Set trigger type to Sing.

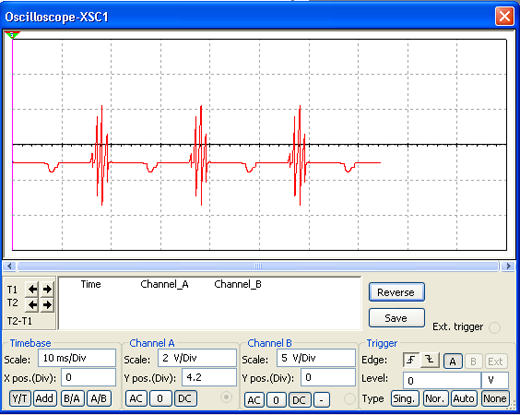404,398
